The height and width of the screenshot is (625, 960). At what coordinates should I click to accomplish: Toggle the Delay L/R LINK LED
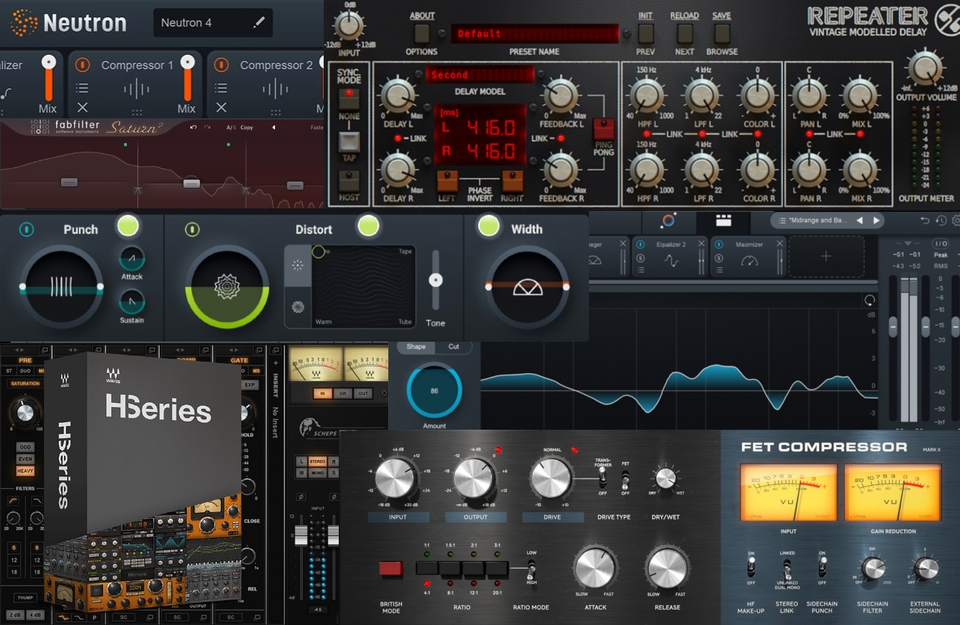coord(398,139)
